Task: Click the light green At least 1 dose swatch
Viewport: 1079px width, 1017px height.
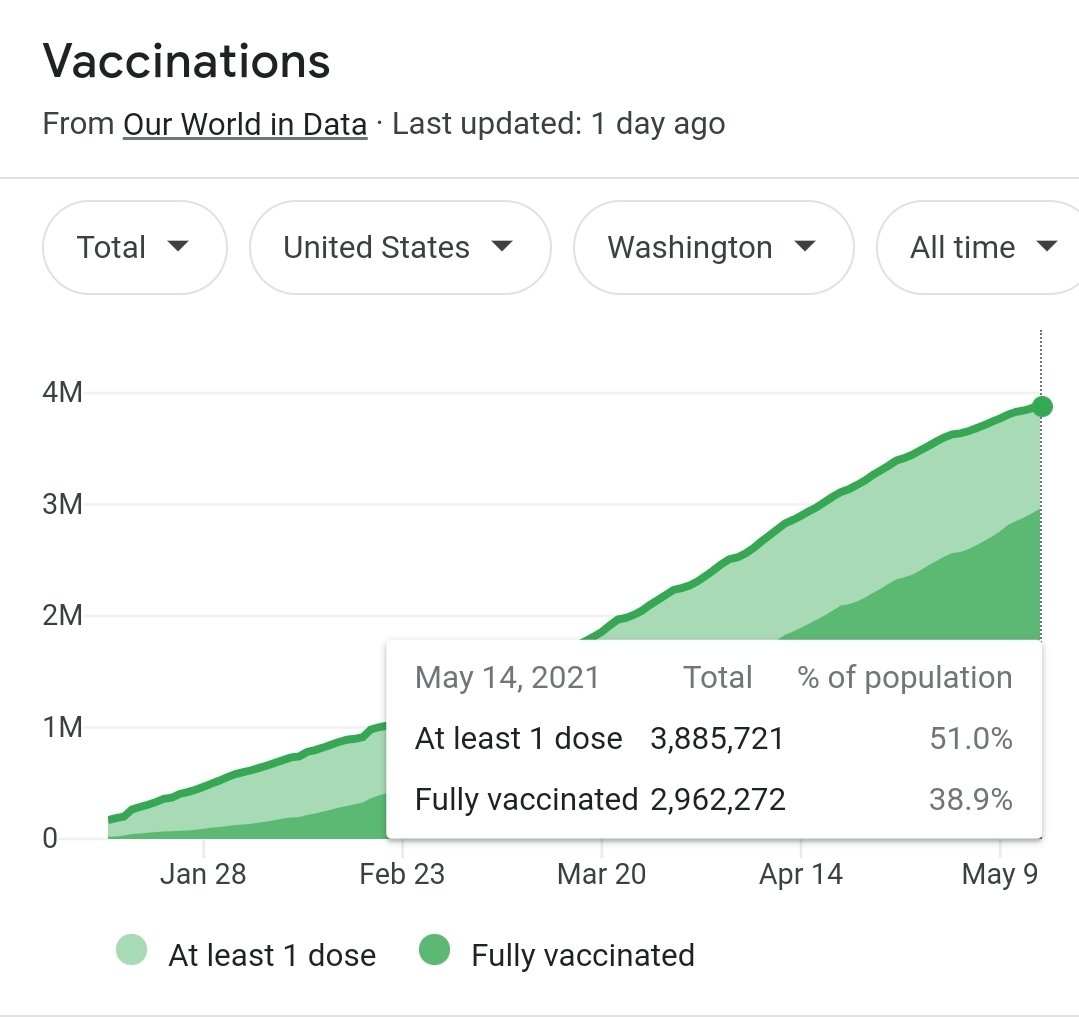Action: point(131,950)
